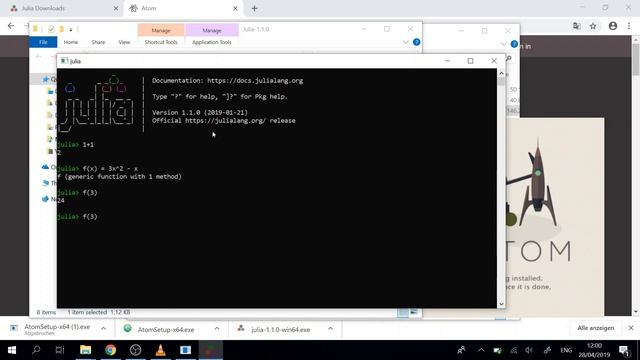This screenshot has width=640, height=360.
Task: Expand options for julia-1.1.0-win64.exe download
Action: 330,329
